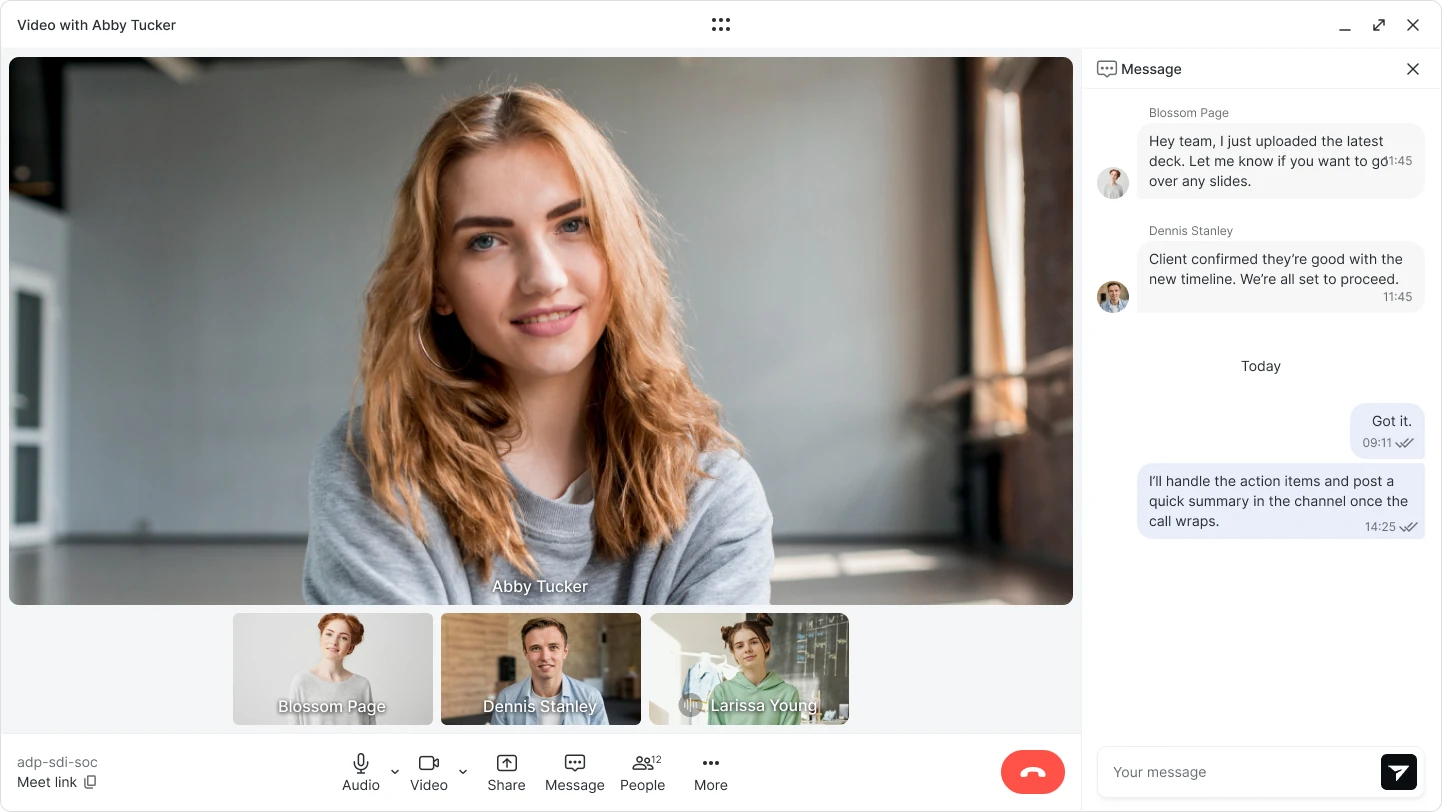This screenshot has height=812, width=1442.
Task: End the call with the red hang-up button
Action: (x=1033, y=772)
